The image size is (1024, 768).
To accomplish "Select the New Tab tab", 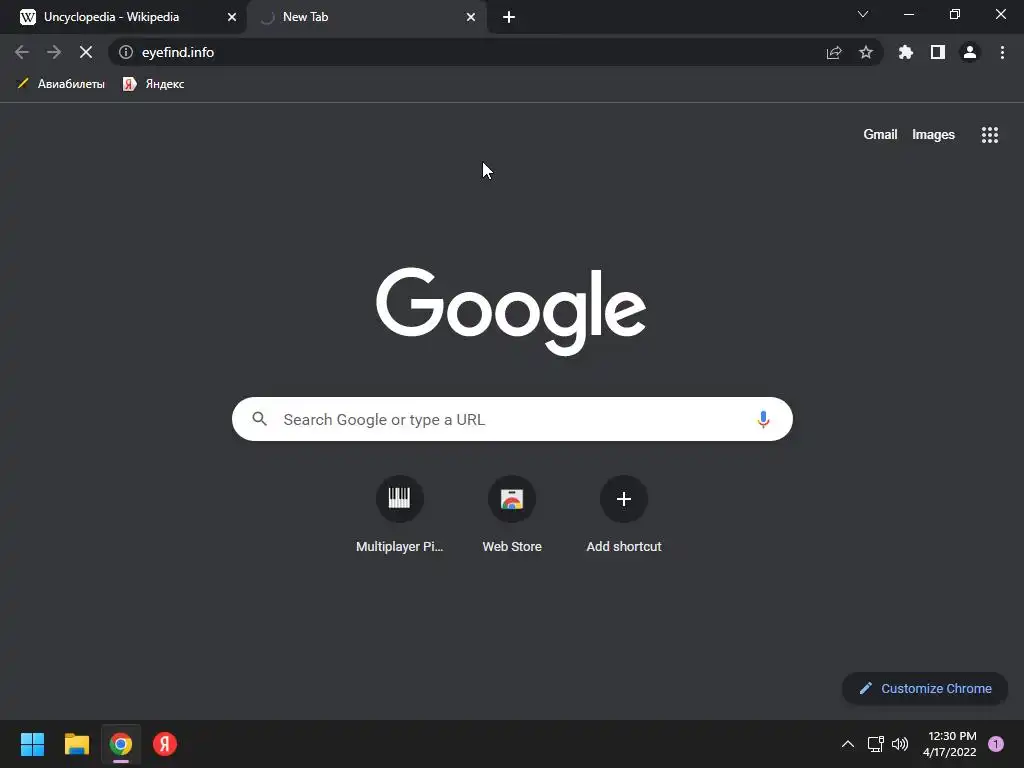I will [367, 17].
